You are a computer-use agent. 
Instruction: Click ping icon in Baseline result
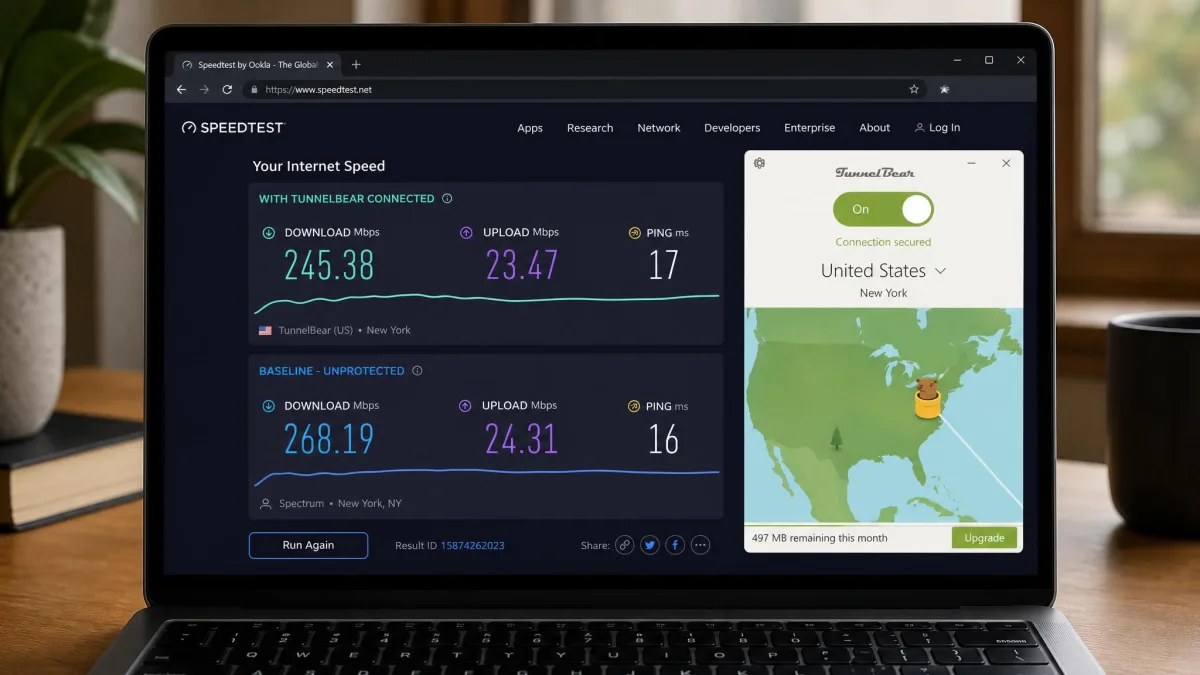click(x=634, y=406)
